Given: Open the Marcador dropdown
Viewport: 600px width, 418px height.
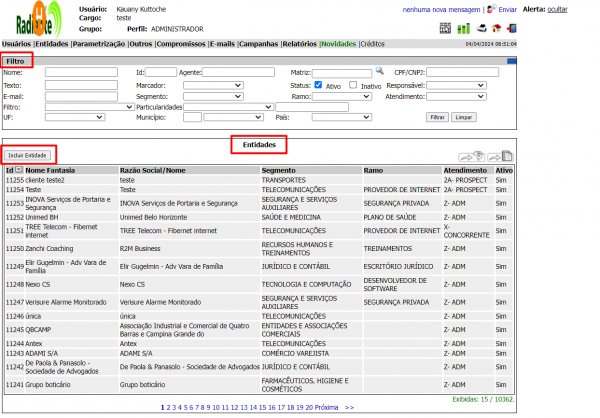Looking at the screenshot, I should pyautogui.click(x=212, y=85).
